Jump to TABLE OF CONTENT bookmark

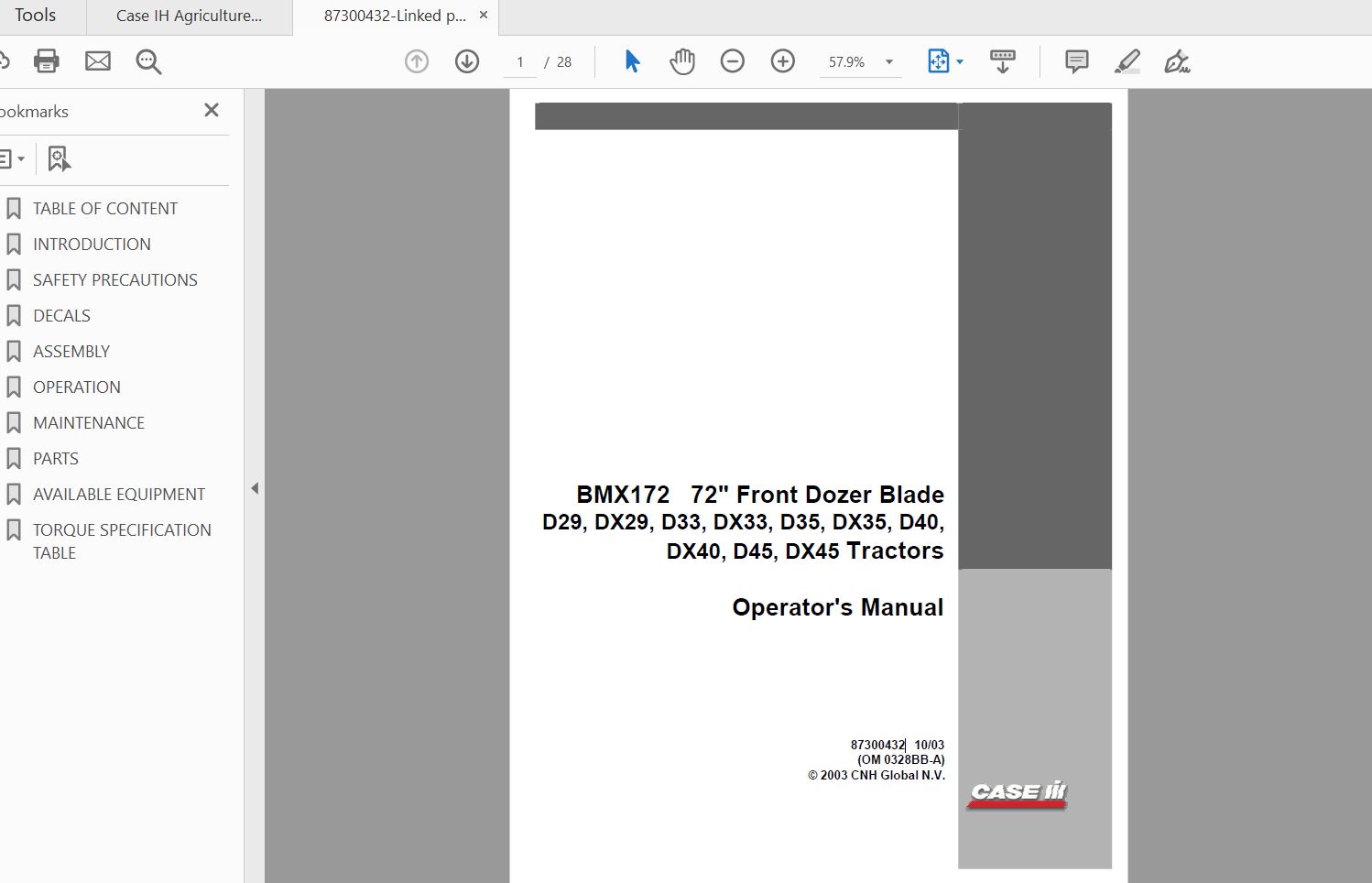click(105, 209)
